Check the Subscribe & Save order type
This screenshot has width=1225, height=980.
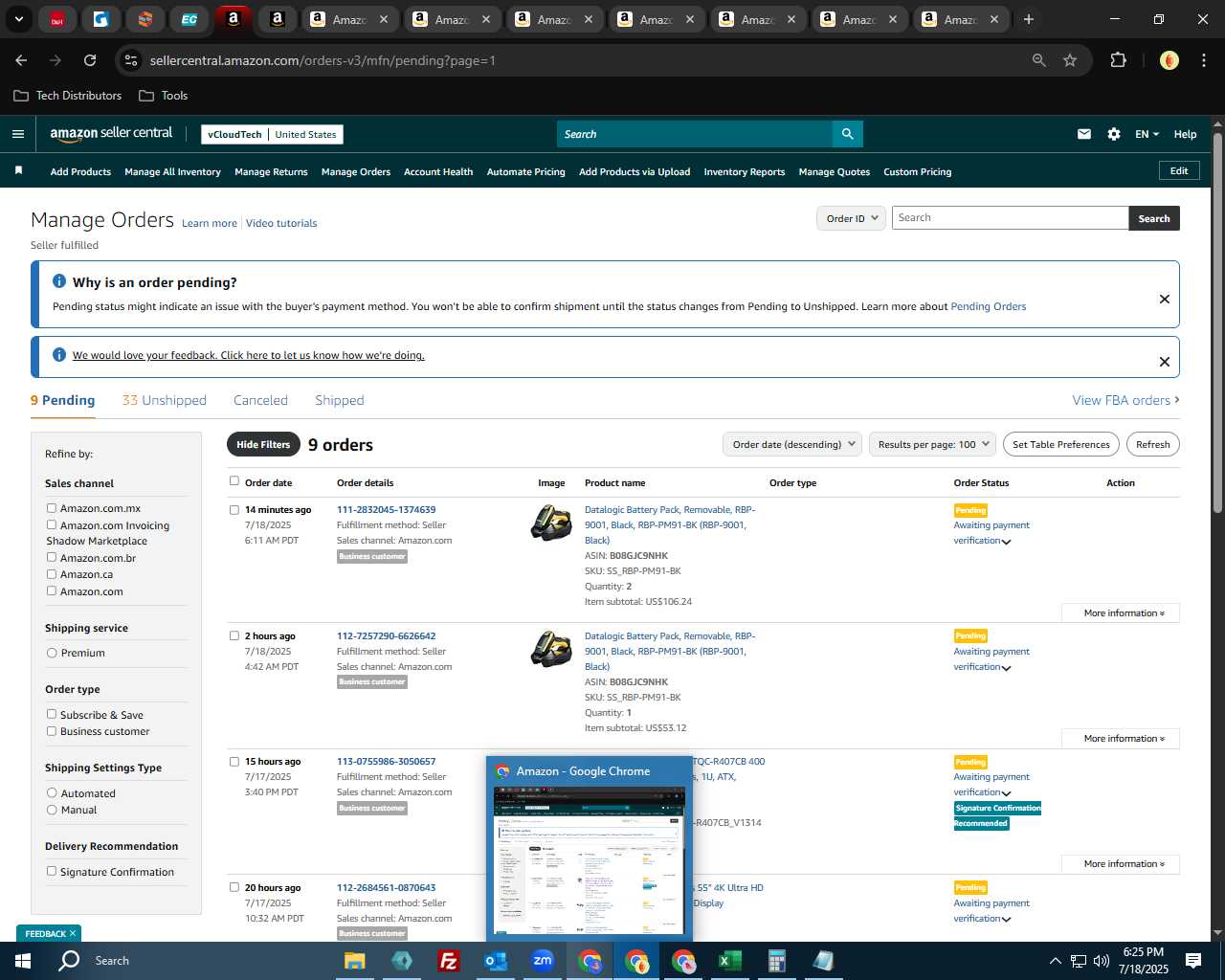point(52,714)
